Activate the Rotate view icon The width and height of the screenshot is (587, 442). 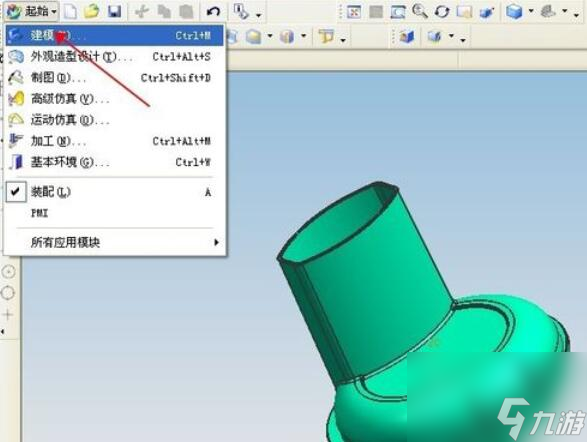point(442,12)
